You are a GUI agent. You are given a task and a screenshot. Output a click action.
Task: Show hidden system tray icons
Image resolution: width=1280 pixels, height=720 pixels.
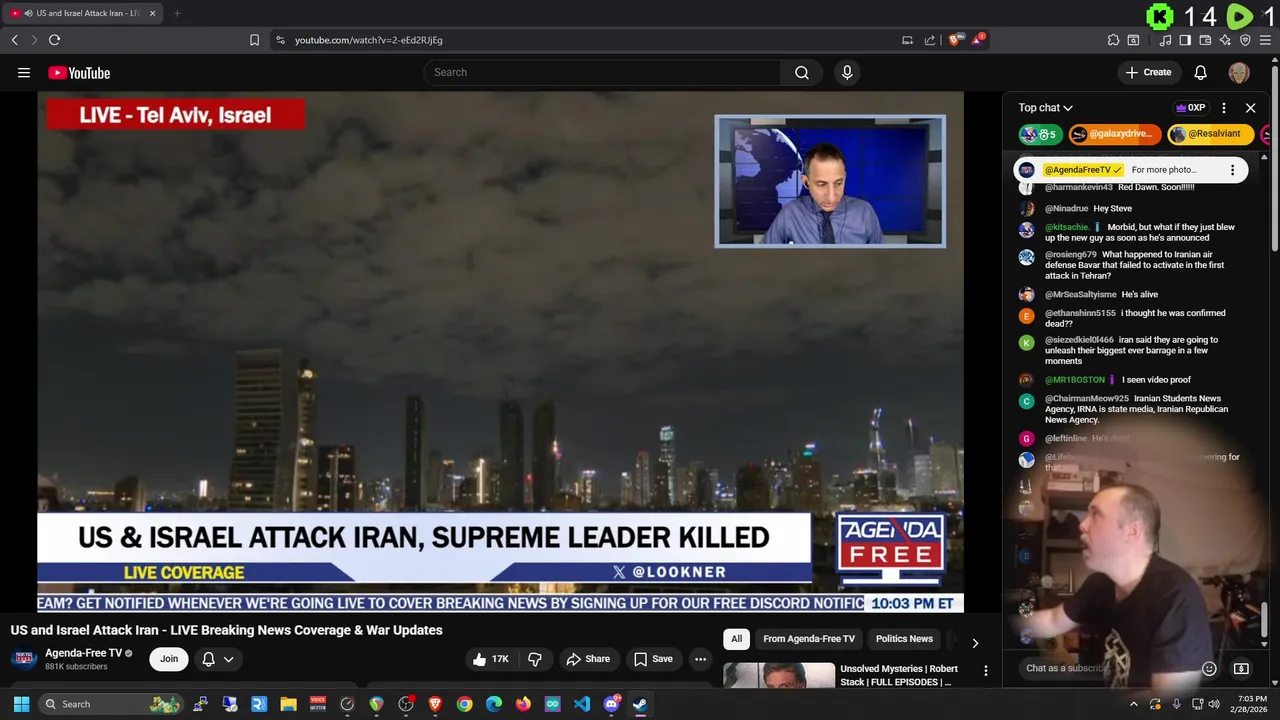point(1134,704)
